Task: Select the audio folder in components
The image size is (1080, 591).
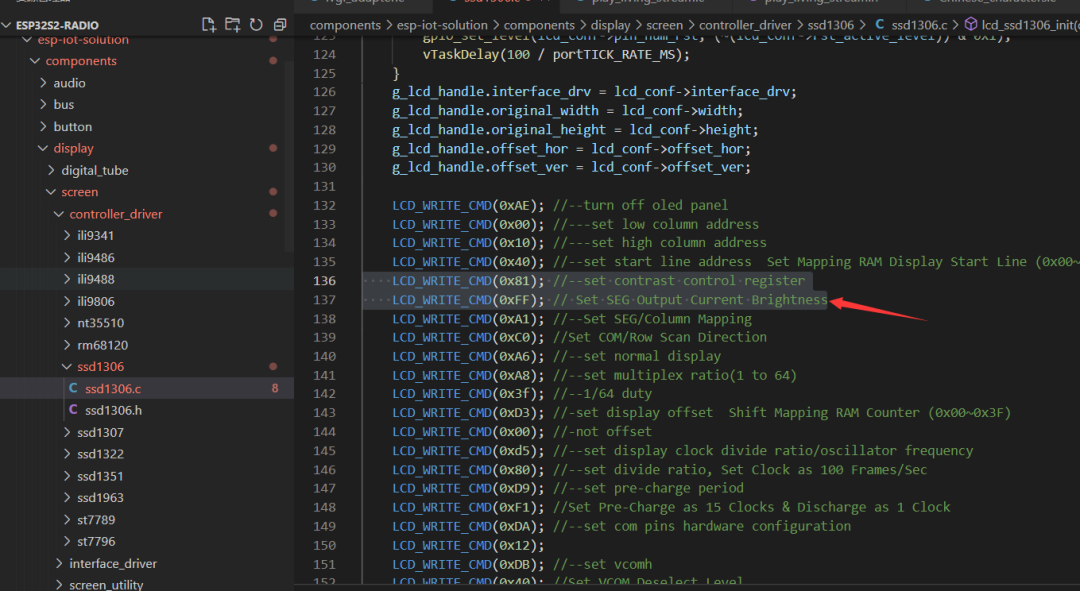Action: [70, 83]
